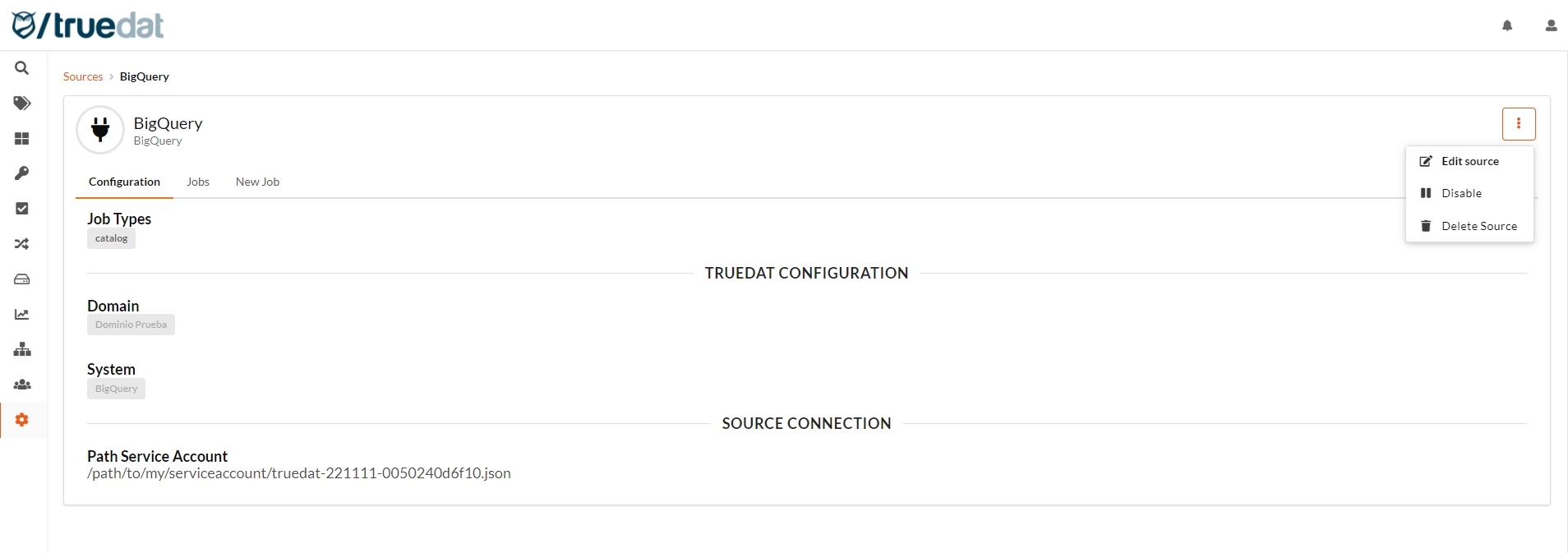Image resolution: width=1568 pixels, height=553 pixels.
Task: Switch to the Jobs tab
Action: [198, 182]
